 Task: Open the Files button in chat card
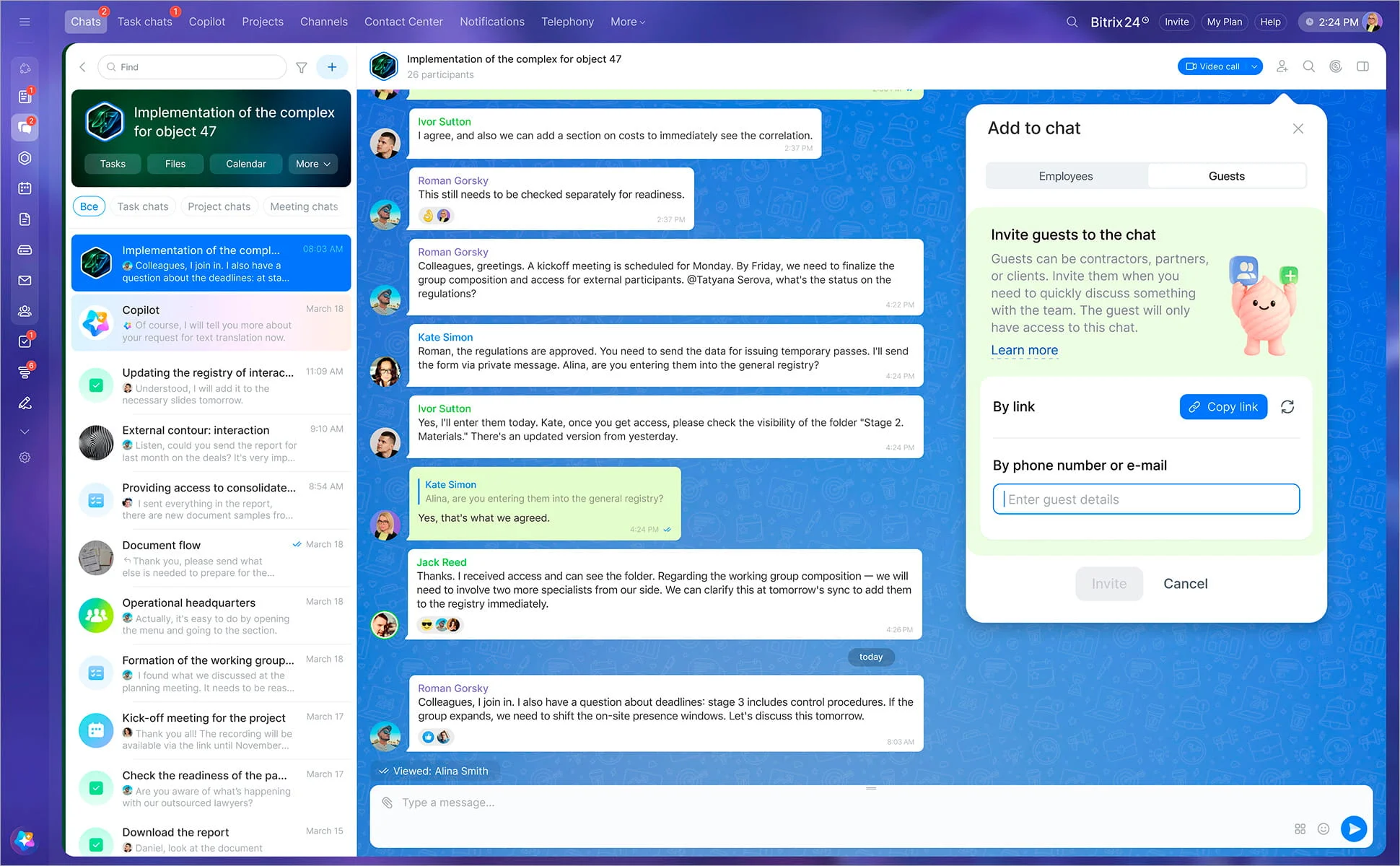coord(175,164)
